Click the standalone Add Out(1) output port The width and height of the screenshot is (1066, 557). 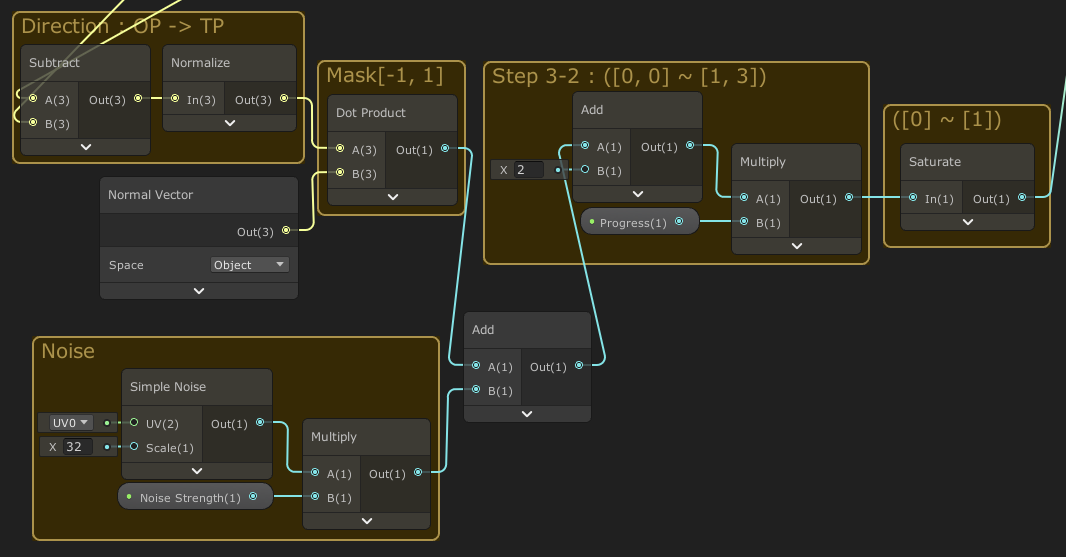(579, 365)
